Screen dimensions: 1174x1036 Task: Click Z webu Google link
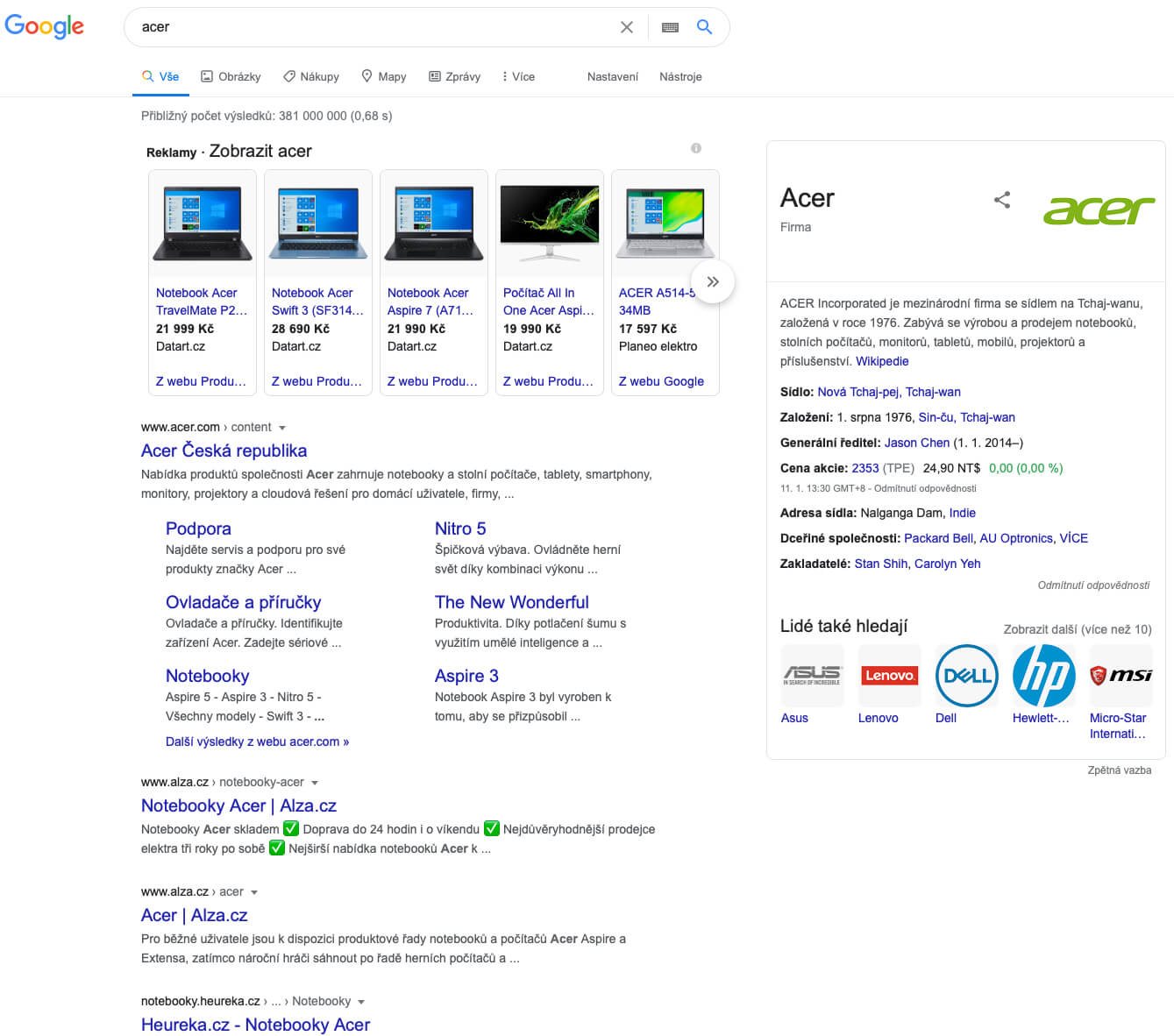(x=661, y=381)
